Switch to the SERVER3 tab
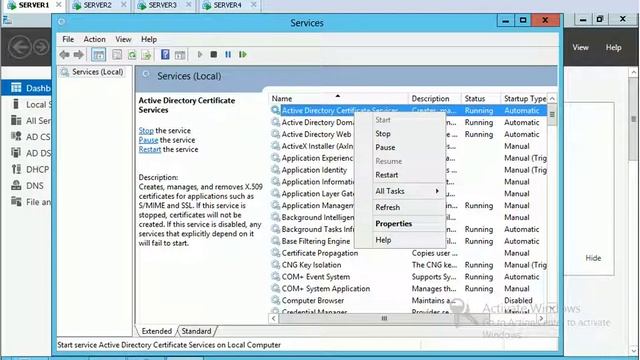 [162, 5]
